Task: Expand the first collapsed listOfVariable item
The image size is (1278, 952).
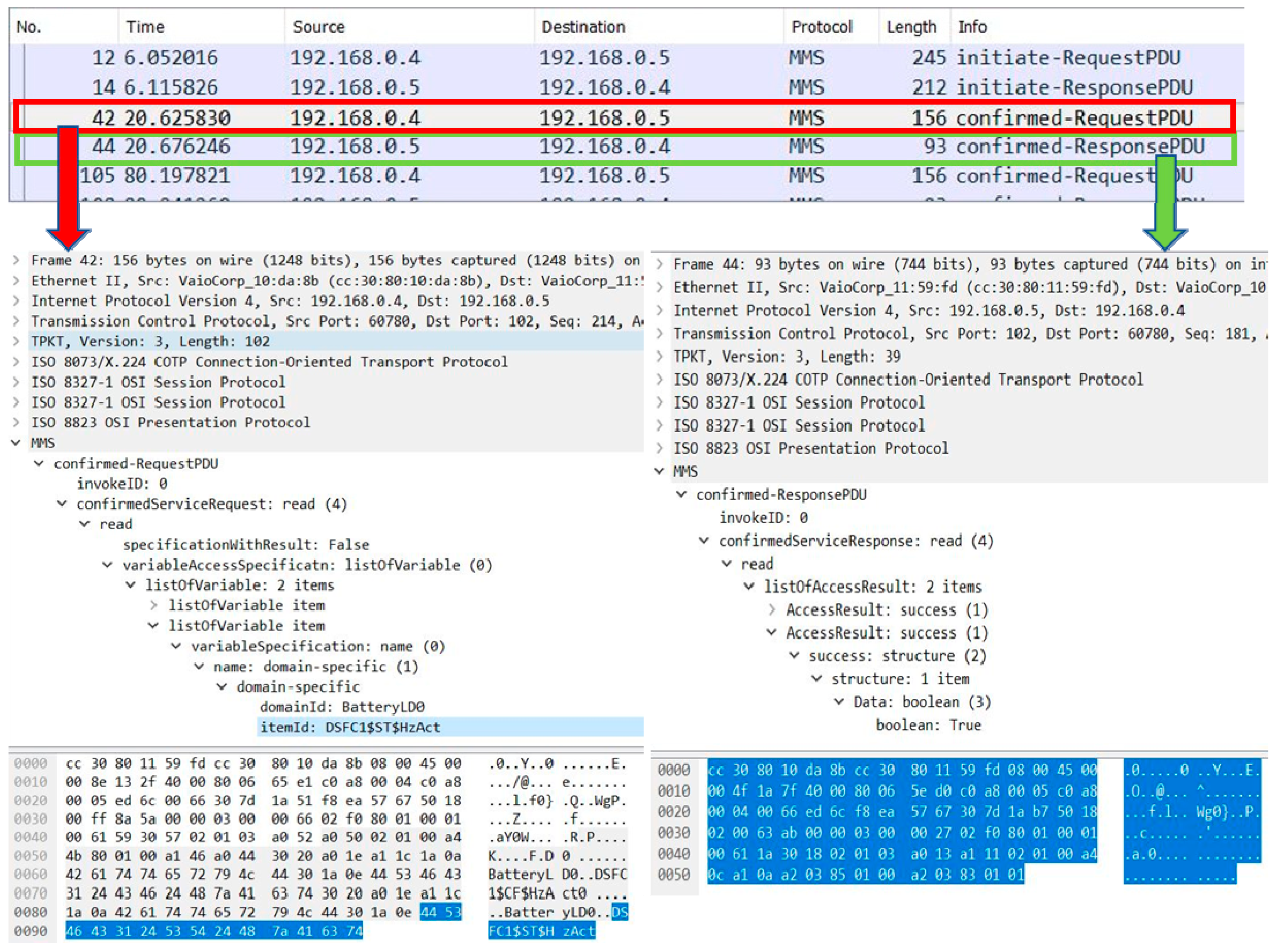Action: click(x=153, y=605)
